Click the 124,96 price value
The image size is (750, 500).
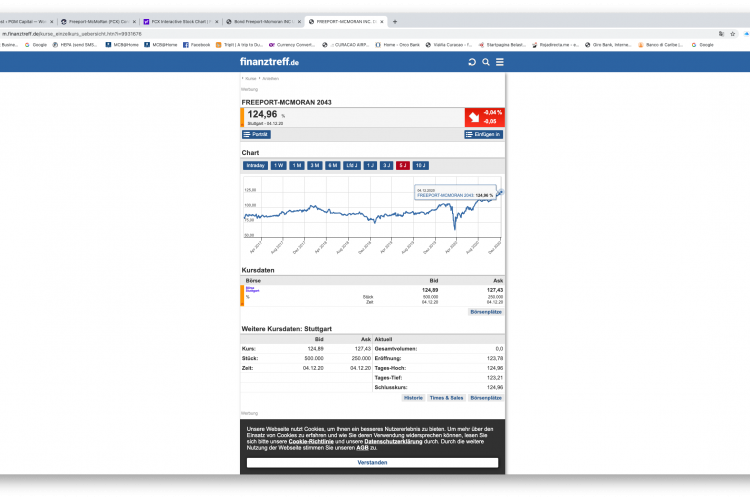point(262,114)
